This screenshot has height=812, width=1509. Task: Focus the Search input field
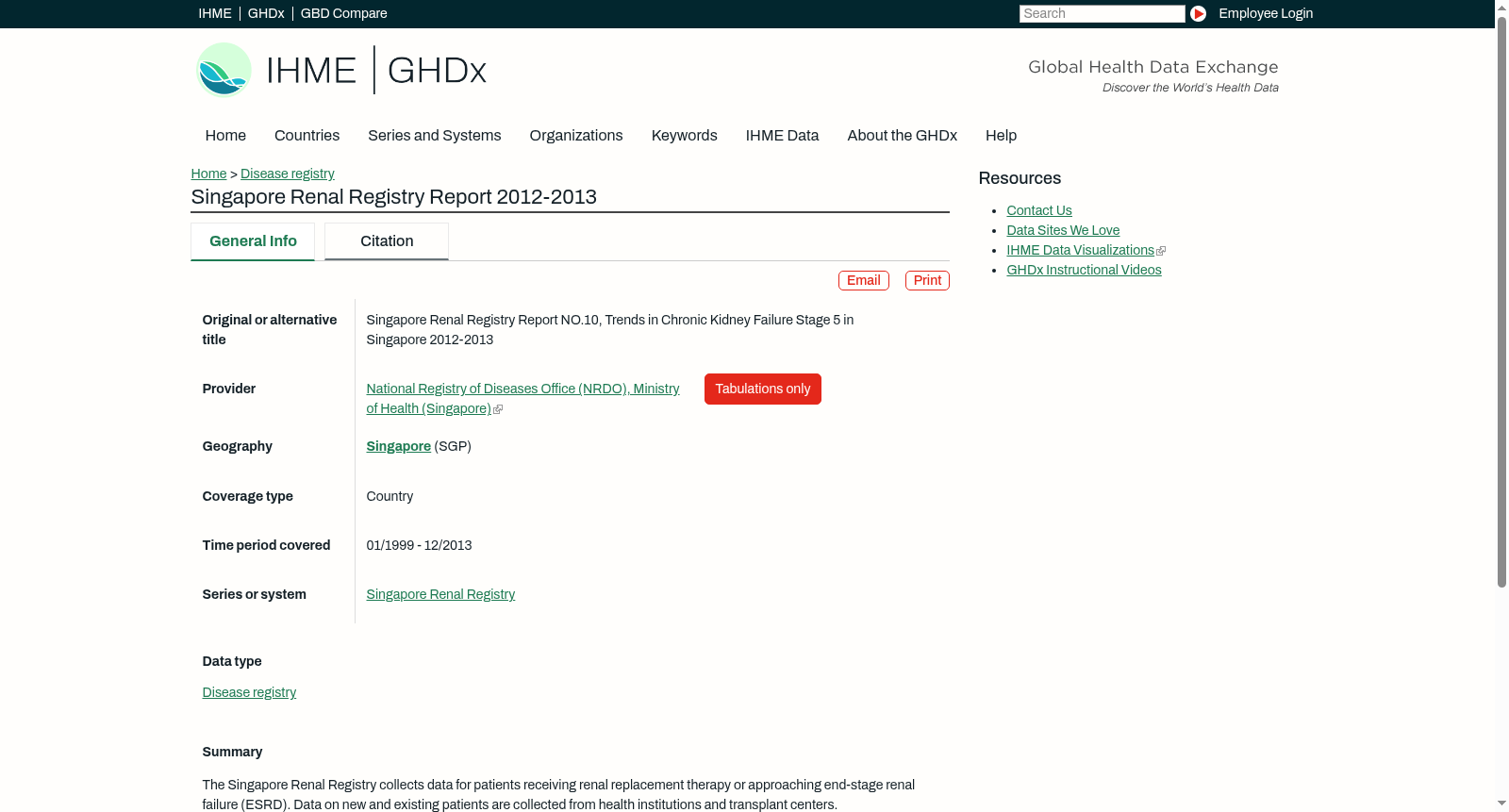(x=1102, y=13)
